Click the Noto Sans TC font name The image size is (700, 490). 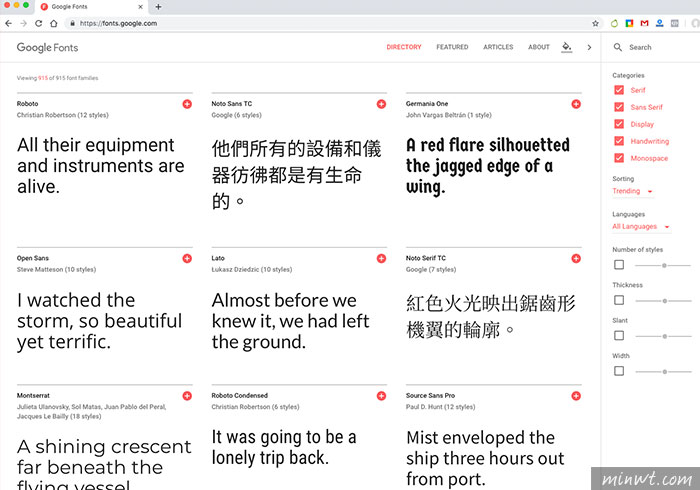232,104
